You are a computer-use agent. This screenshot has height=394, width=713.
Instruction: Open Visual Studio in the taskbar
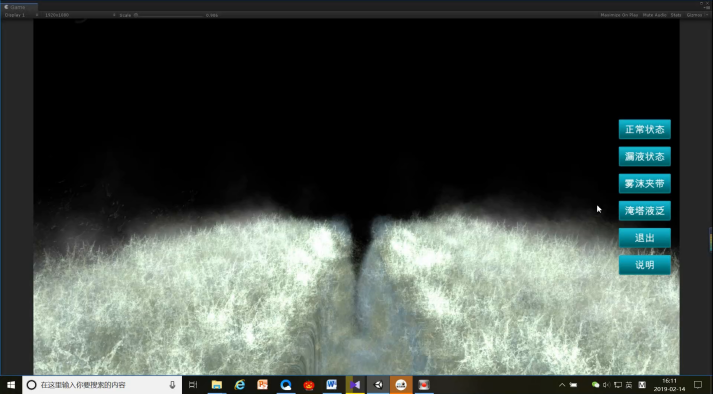[x=355, y=385]
